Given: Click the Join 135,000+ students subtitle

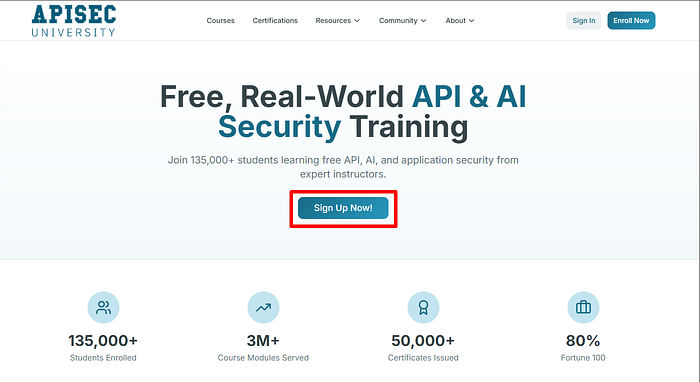Looking at the screenshot, I should pyautogui.click(x=343, y=167).
